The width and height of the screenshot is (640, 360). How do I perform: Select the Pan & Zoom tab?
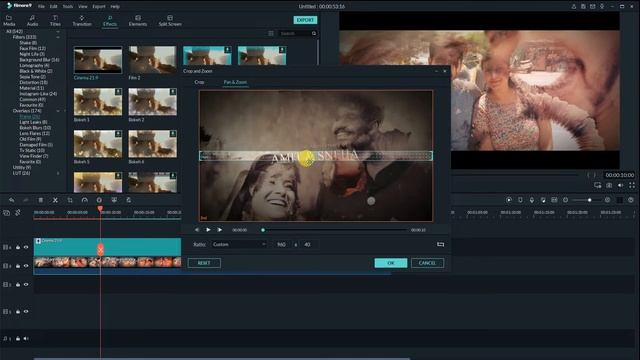coord(235,82)
